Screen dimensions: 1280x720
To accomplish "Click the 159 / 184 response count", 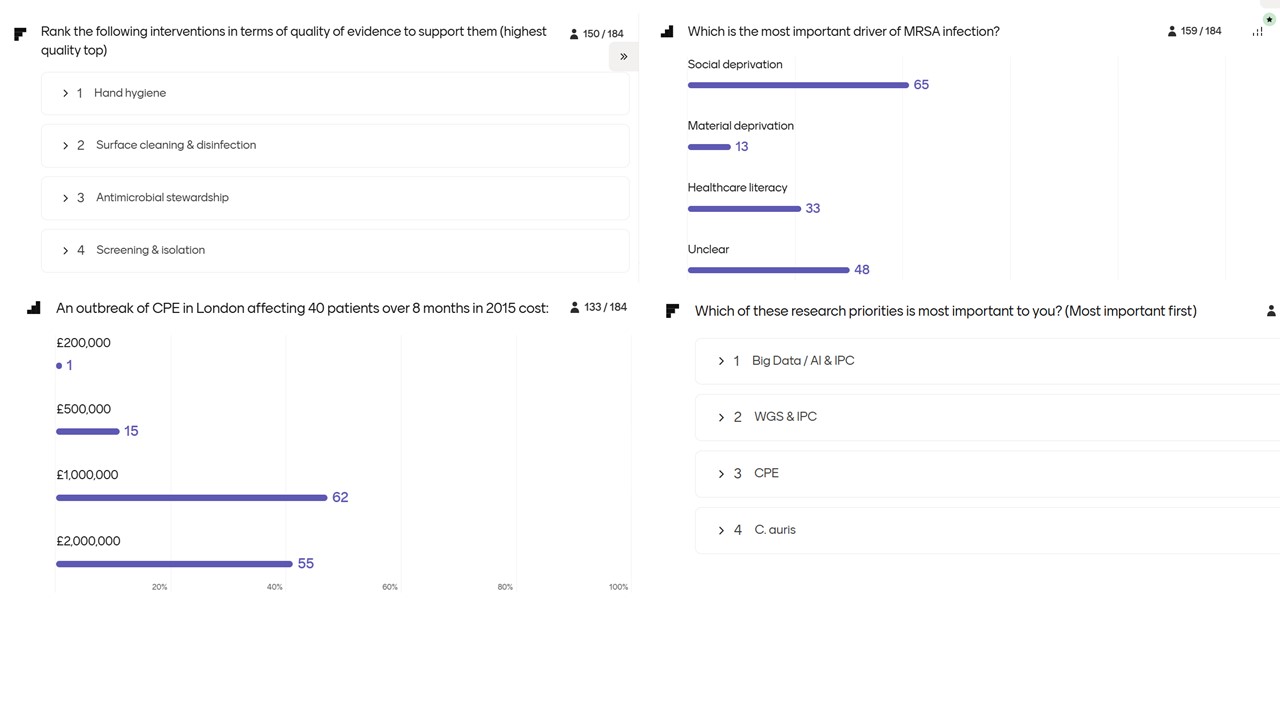I will (x=1201, y=31).
